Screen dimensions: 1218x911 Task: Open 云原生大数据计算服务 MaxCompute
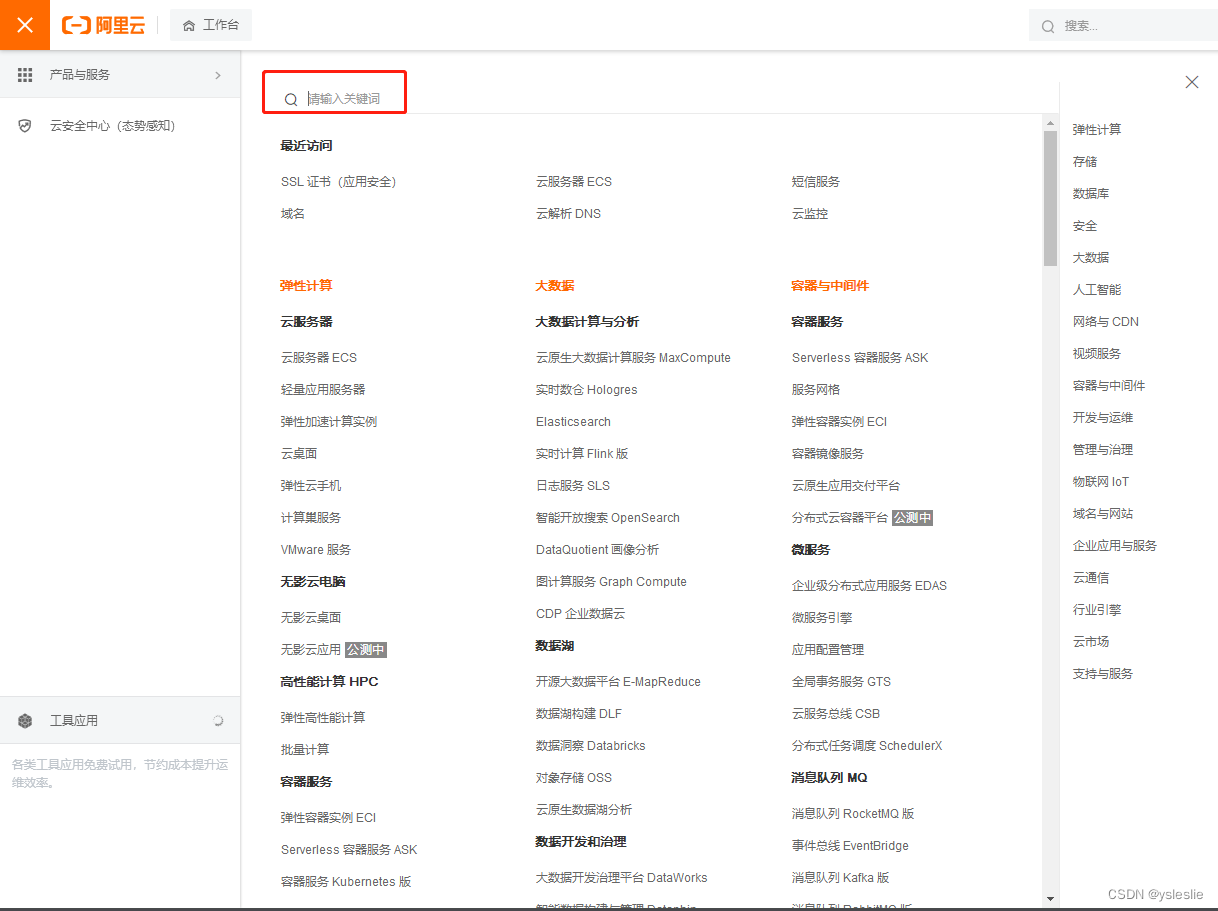(633, 358)
